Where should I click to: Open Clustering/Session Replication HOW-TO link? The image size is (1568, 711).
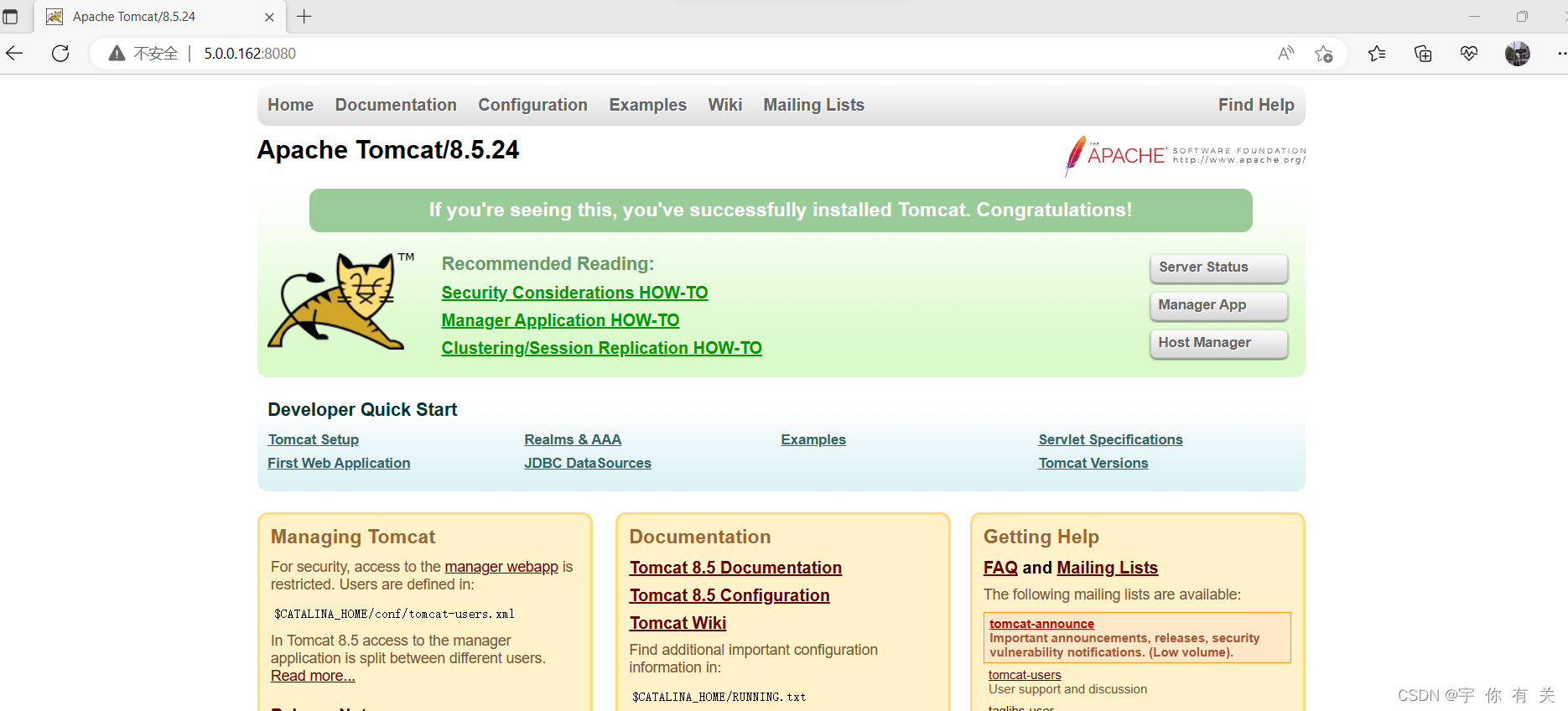click(x=602, y=348)
